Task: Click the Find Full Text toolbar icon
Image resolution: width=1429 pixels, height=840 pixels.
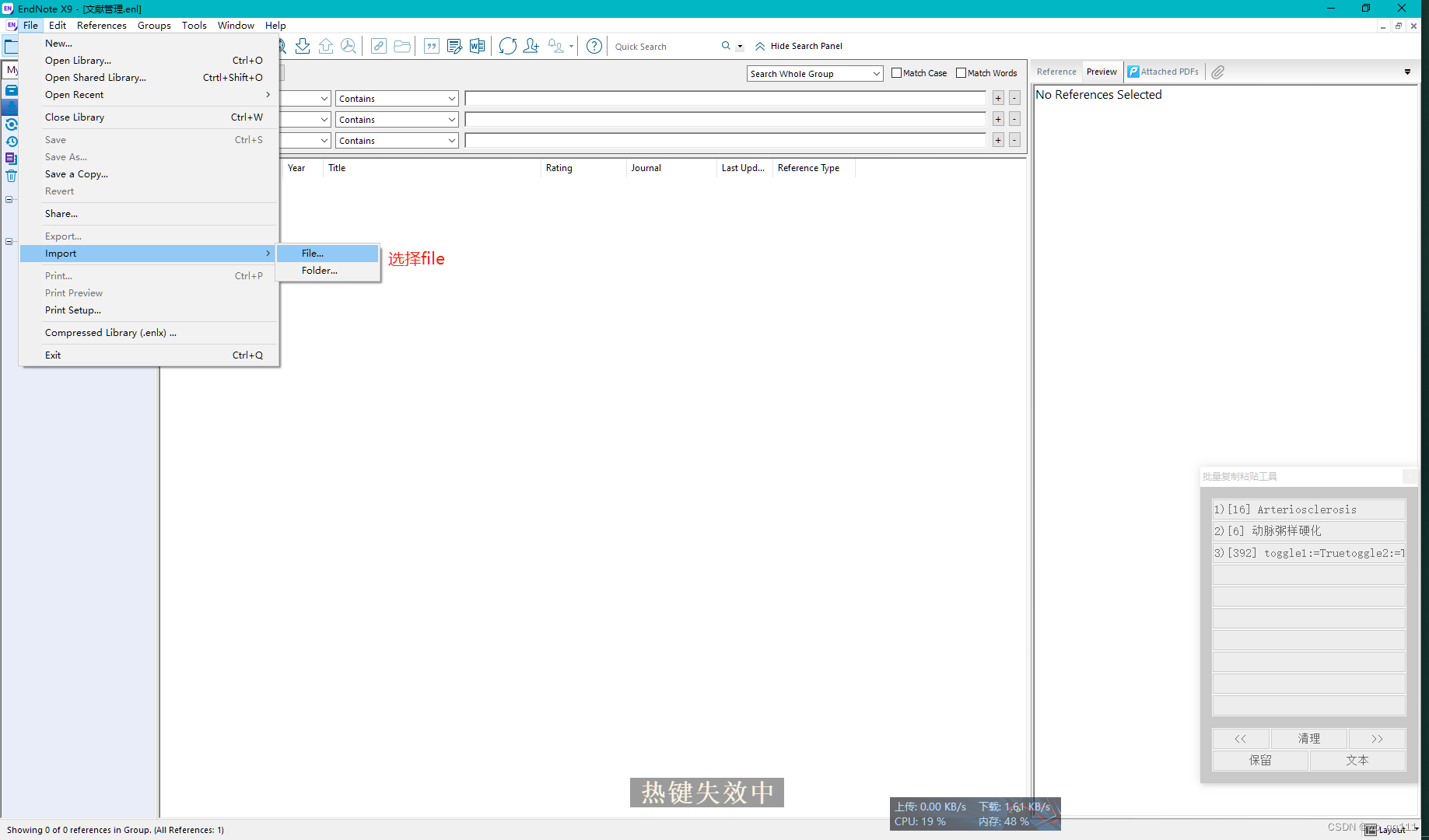Action: click(348, 46)
